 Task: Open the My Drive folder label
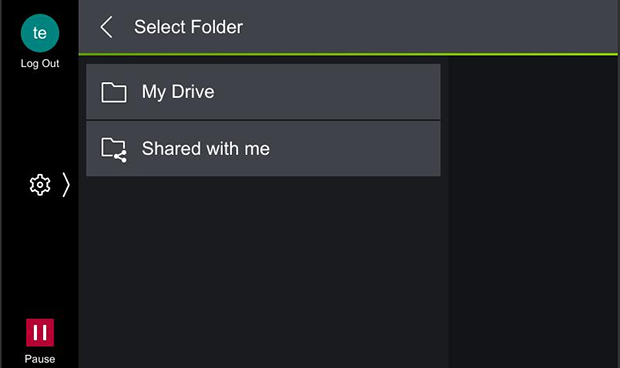[x=178, y=92]
